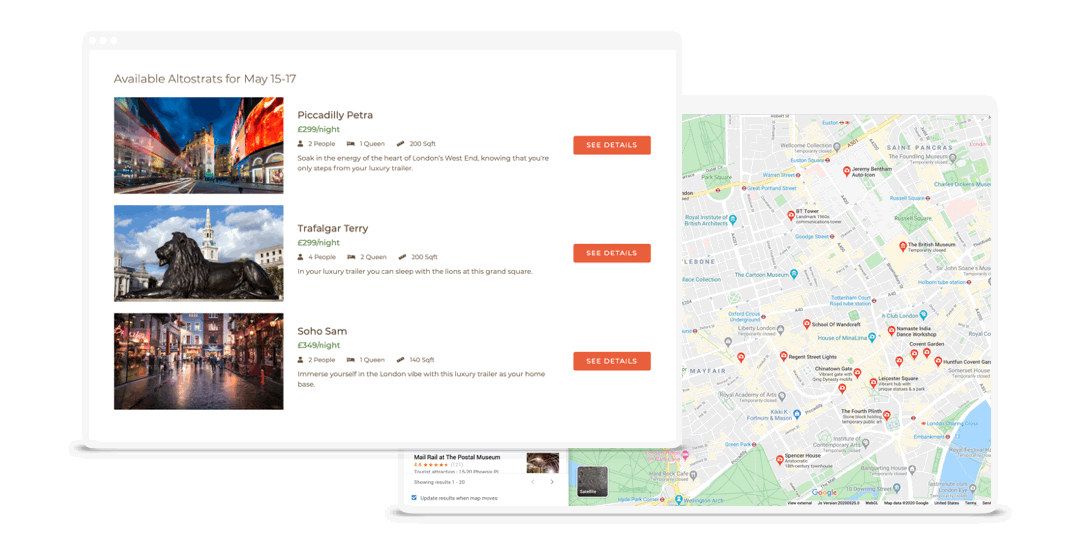Go to the previous page of map results
The width and height of the screenshot is (1080, 534).
point(532,482)
